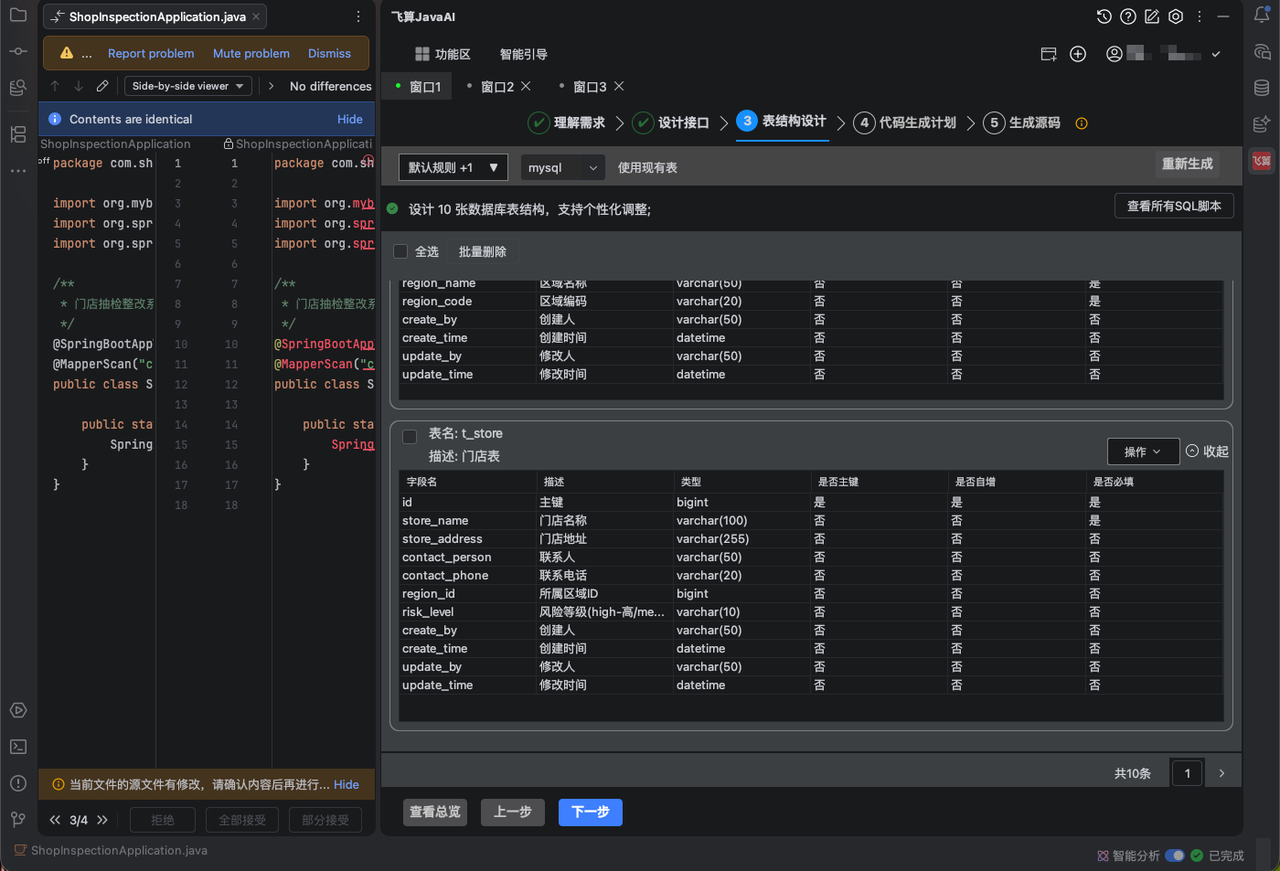Open the Side-by-side viewer dropdown

point(188,86)
